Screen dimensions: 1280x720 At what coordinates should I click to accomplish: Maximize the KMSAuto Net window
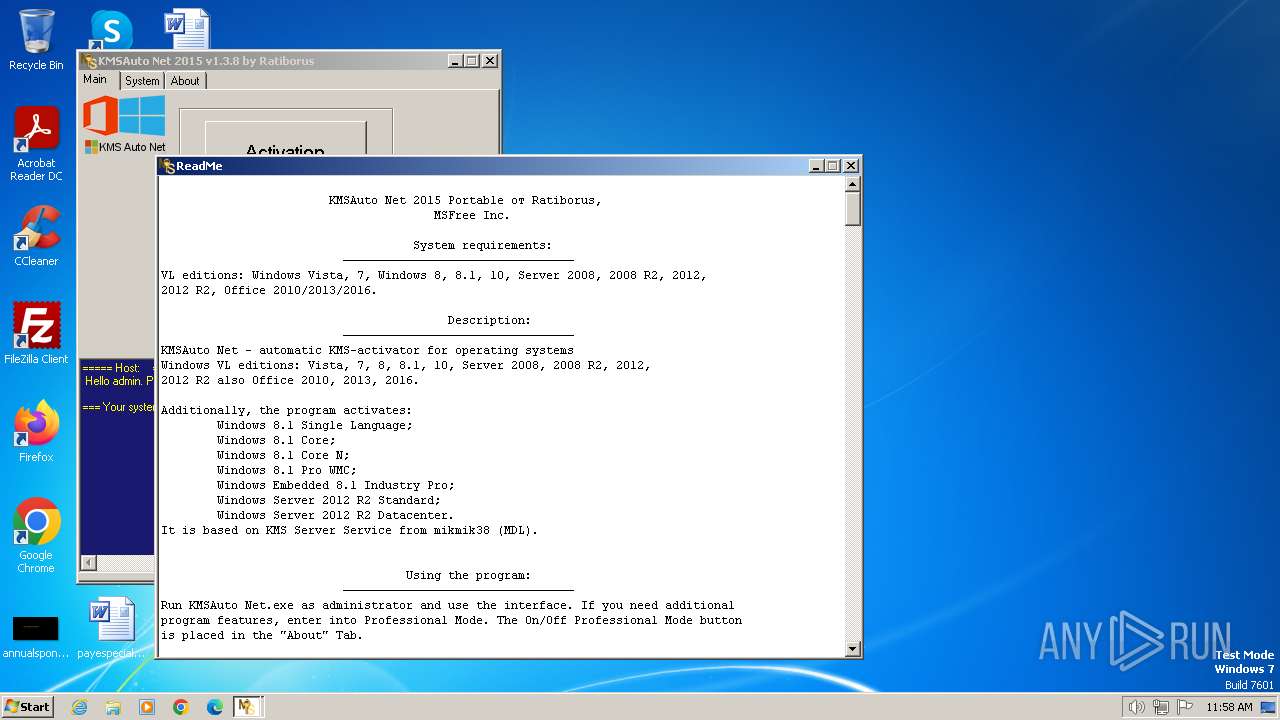tap(472, 61)
